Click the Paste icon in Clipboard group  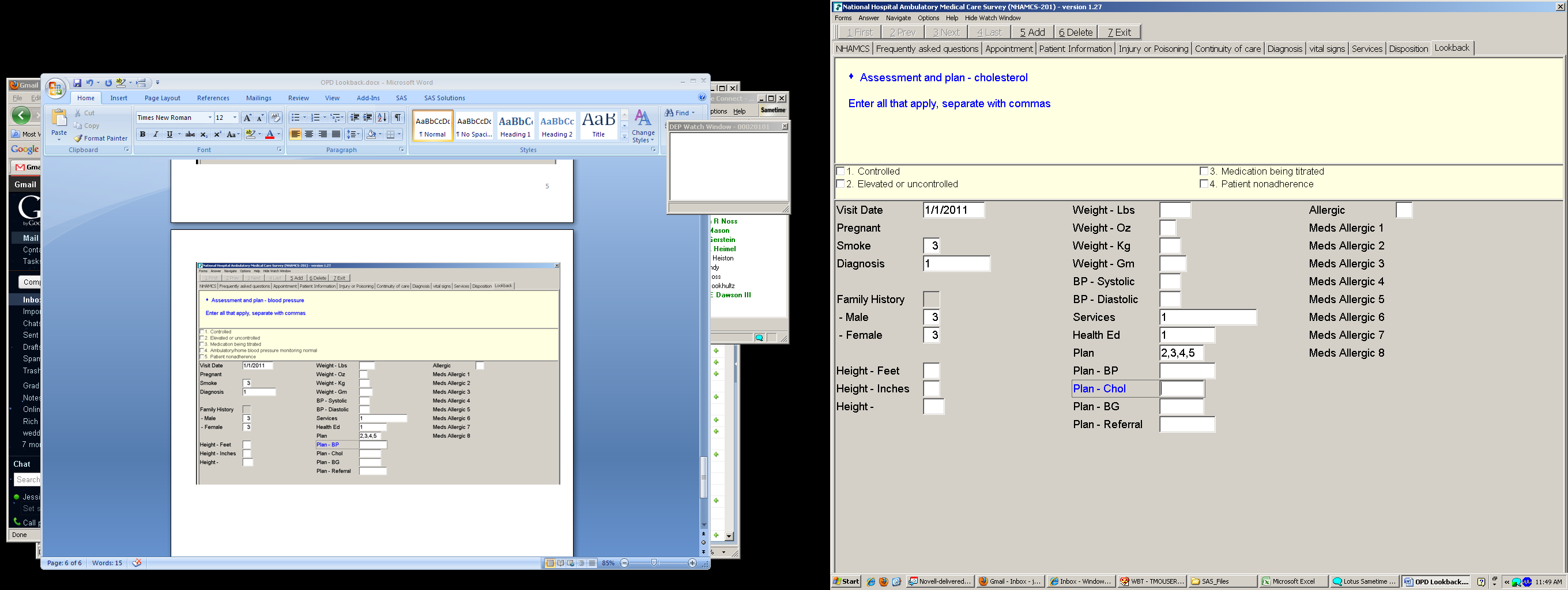click(59, 117)
